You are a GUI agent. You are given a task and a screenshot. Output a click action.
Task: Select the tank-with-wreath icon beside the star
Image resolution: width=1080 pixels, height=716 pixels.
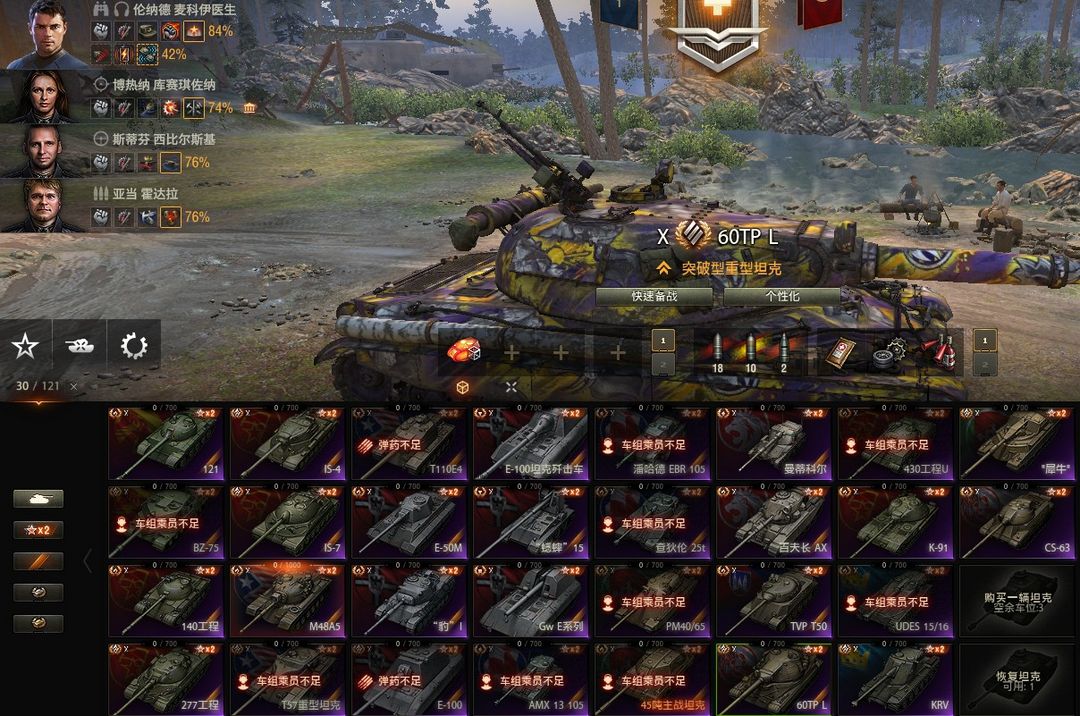[x=80, y=346]
